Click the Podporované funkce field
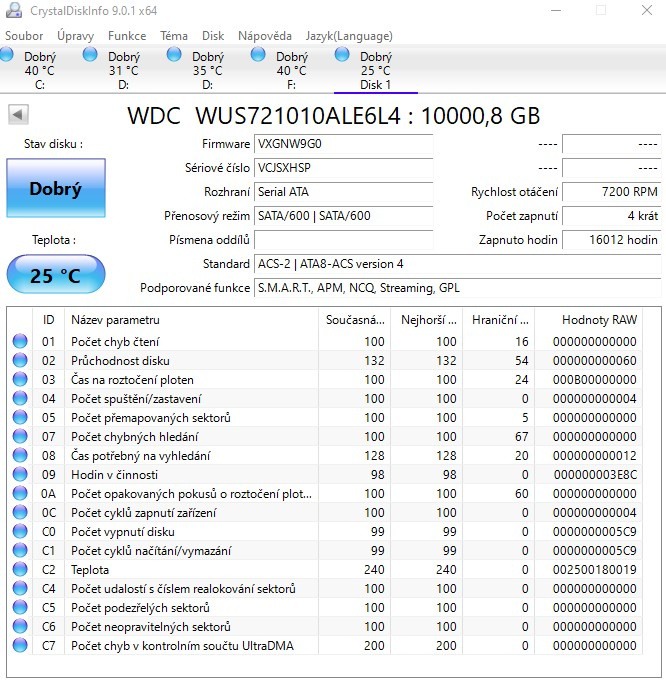Screen dimensions: 666x684 point(458,288)
